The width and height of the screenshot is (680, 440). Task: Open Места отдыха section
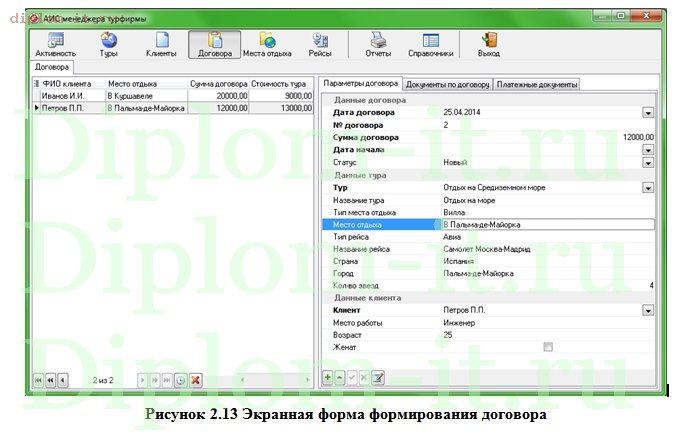[267, 45]
